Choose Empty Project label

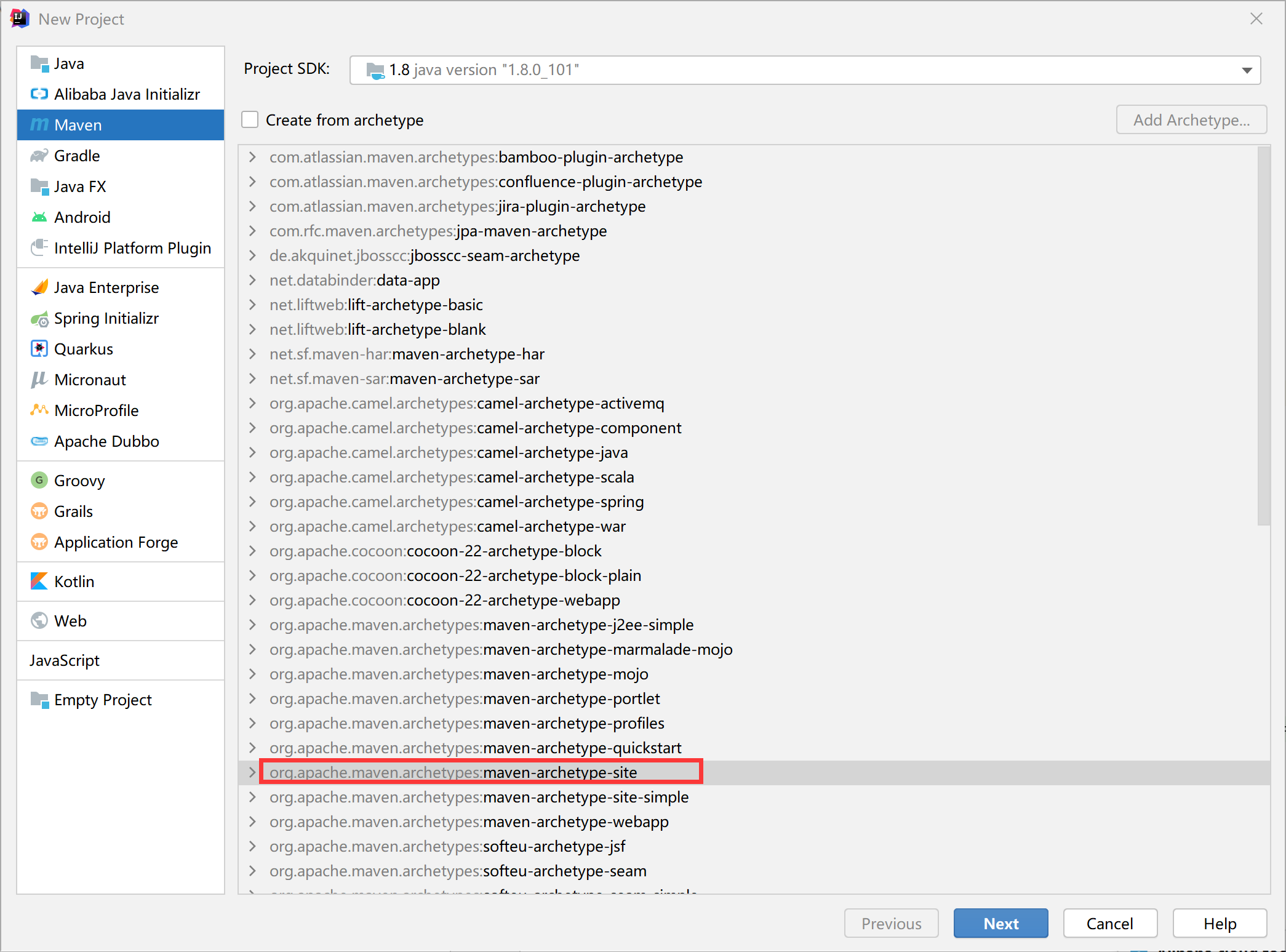point(103,700)
